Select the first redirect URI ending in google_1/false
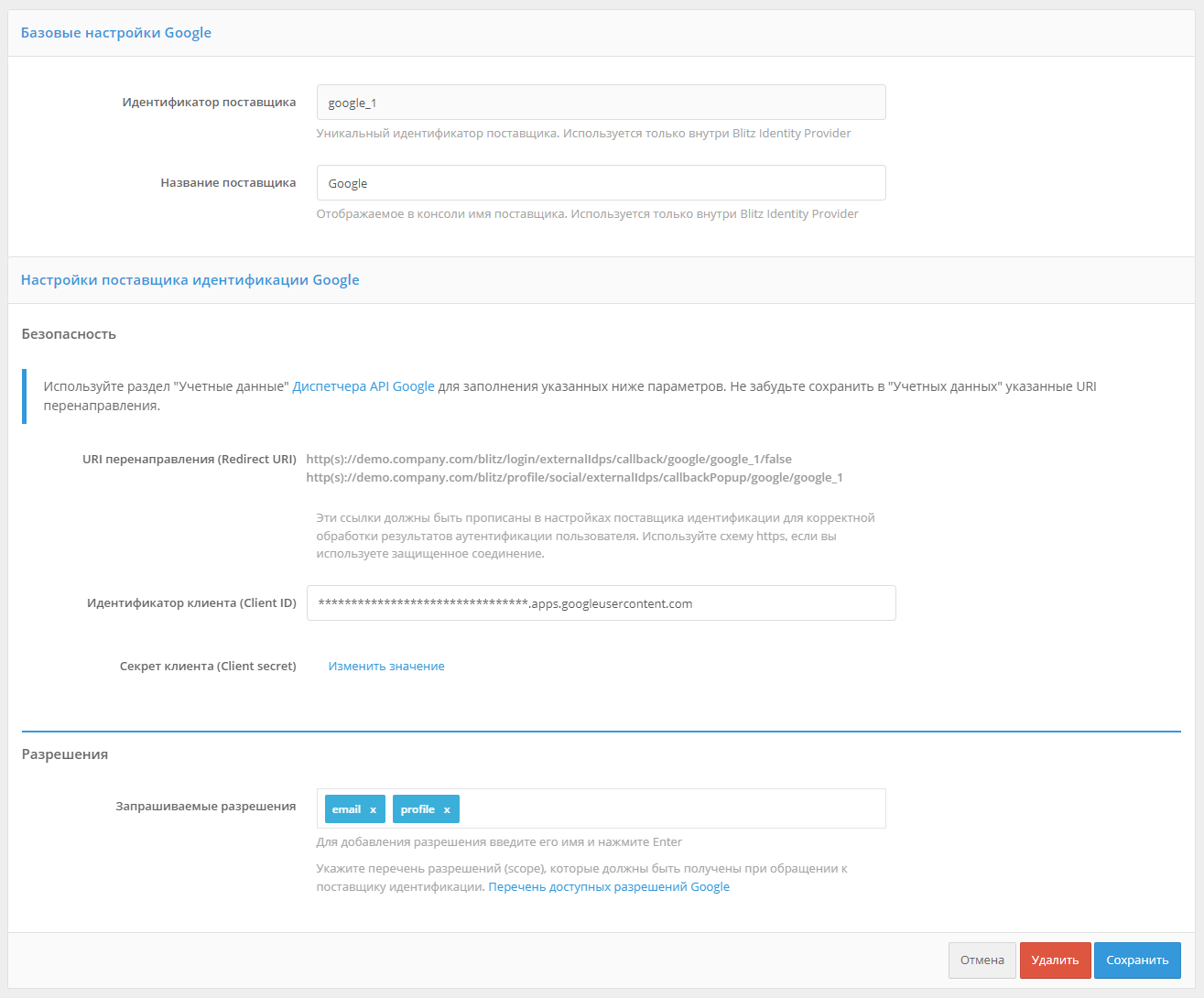Screen dimensions: 1204x998 click(x=548, y=460)
